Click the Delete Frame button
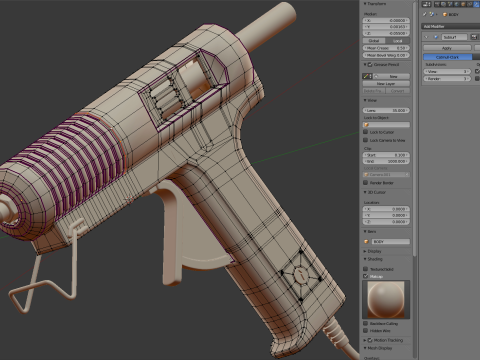The image size is (480, 360). [374, 91]
